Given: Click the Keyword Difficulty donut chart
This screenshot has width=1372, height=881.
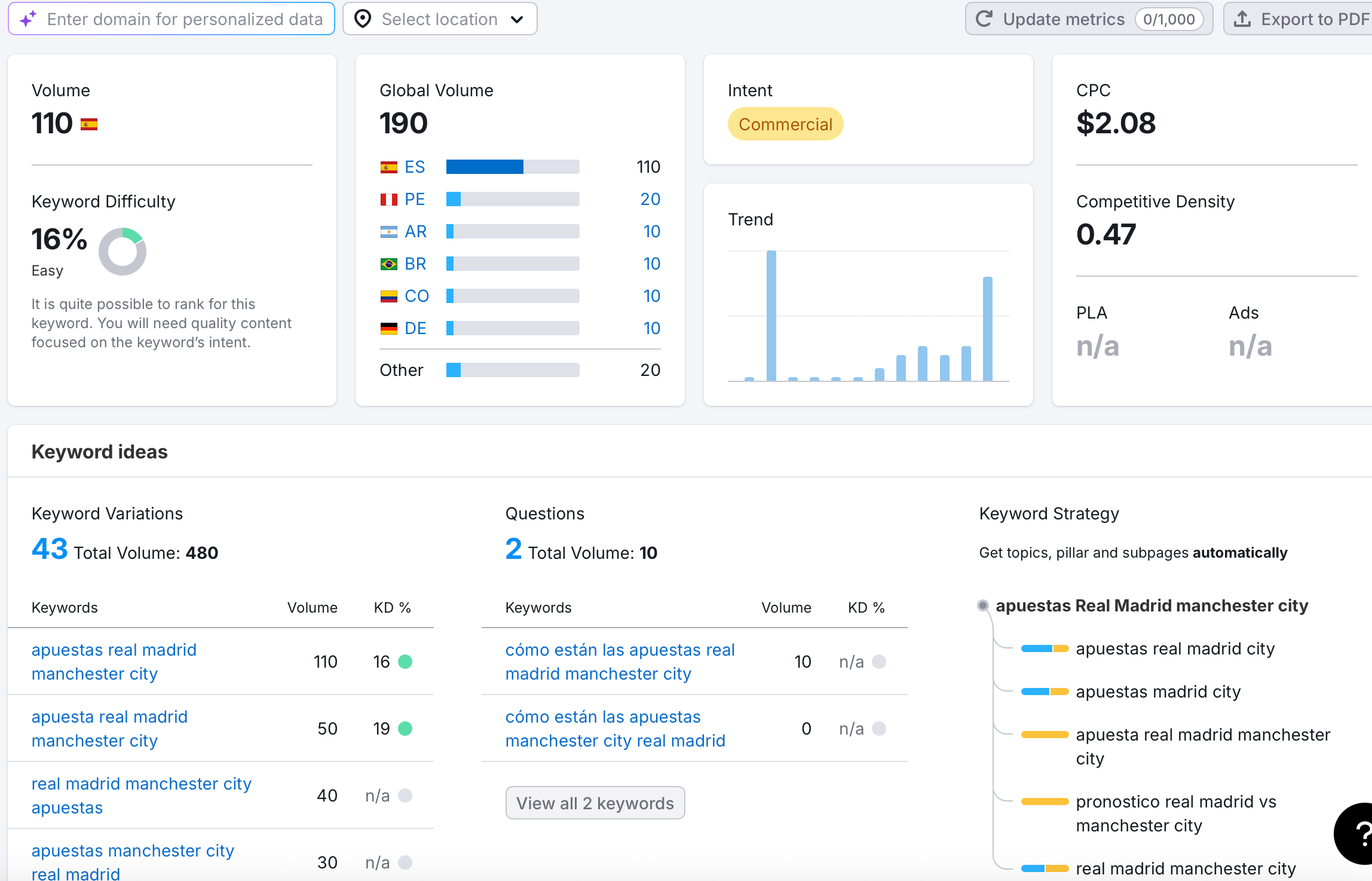Looking at the screenshot, I should point(122,252).
